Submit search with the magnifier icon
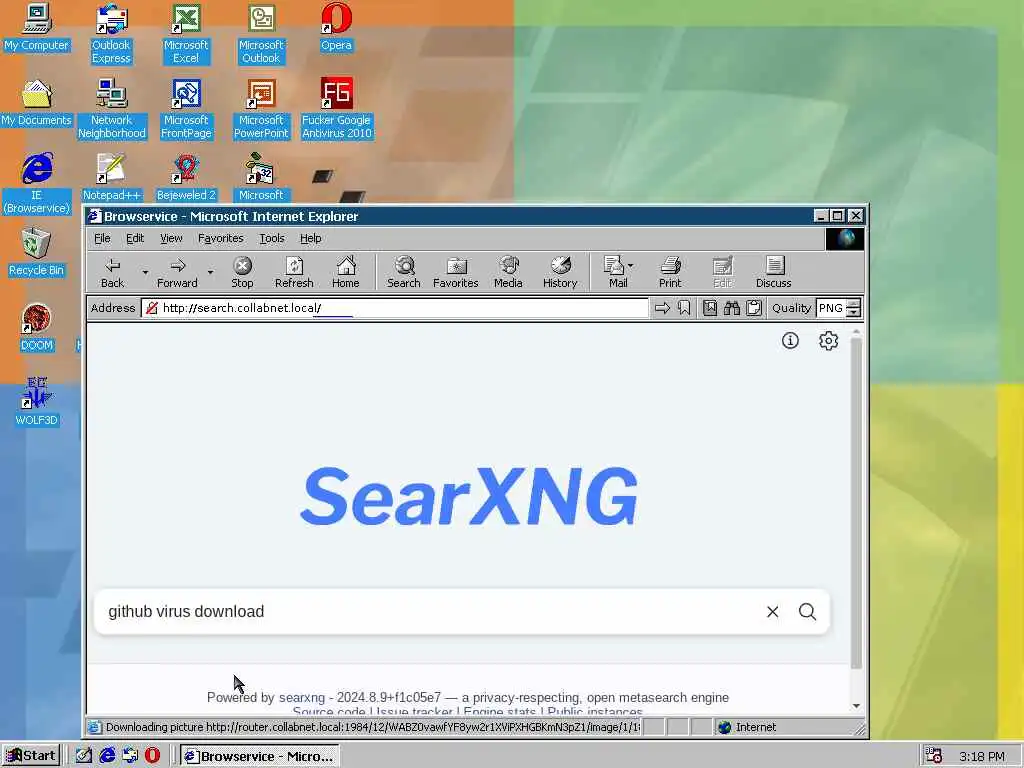 coord(807,612)
